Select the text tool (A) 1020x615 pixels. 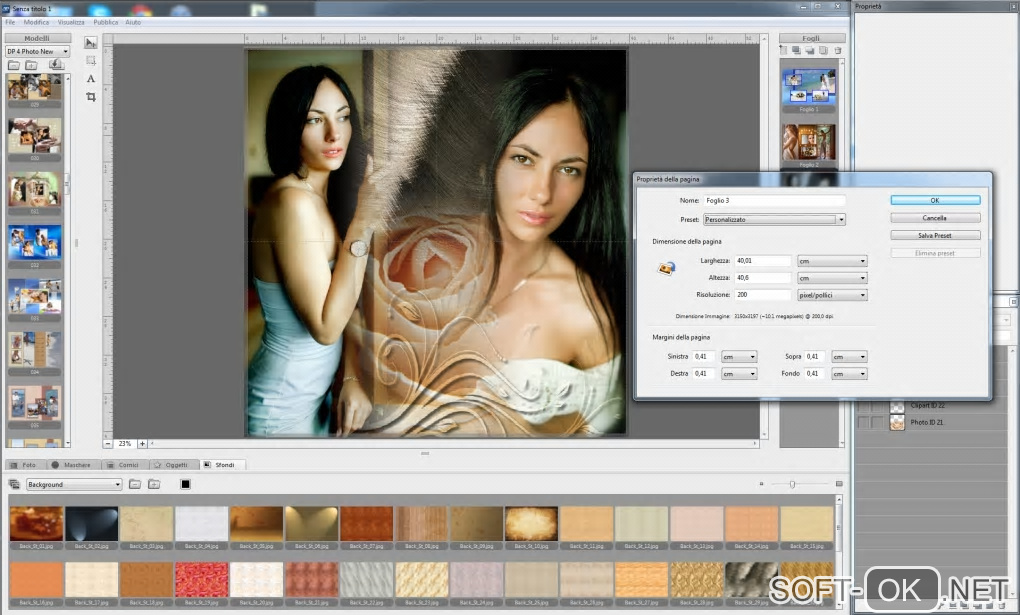point(90,79)
